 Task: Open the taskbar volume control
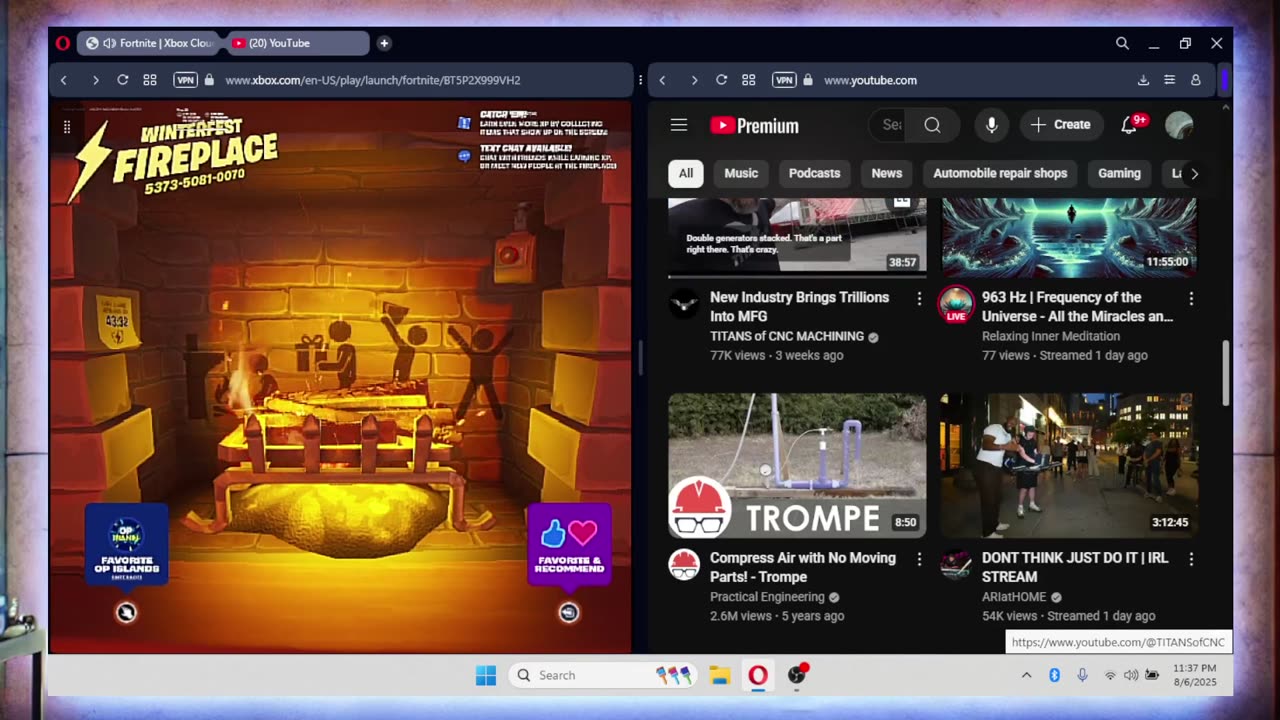point(1131,675)
